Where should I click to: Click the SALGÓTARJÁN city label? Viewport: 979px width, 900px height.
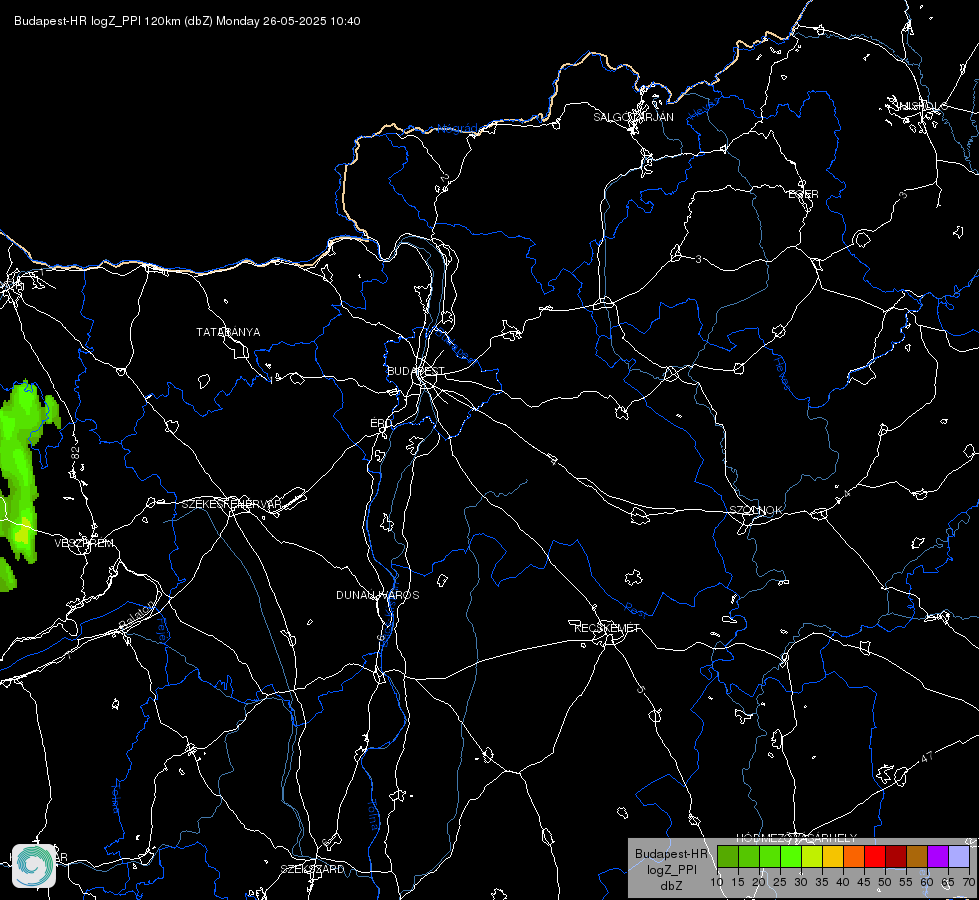coord(633,117)
